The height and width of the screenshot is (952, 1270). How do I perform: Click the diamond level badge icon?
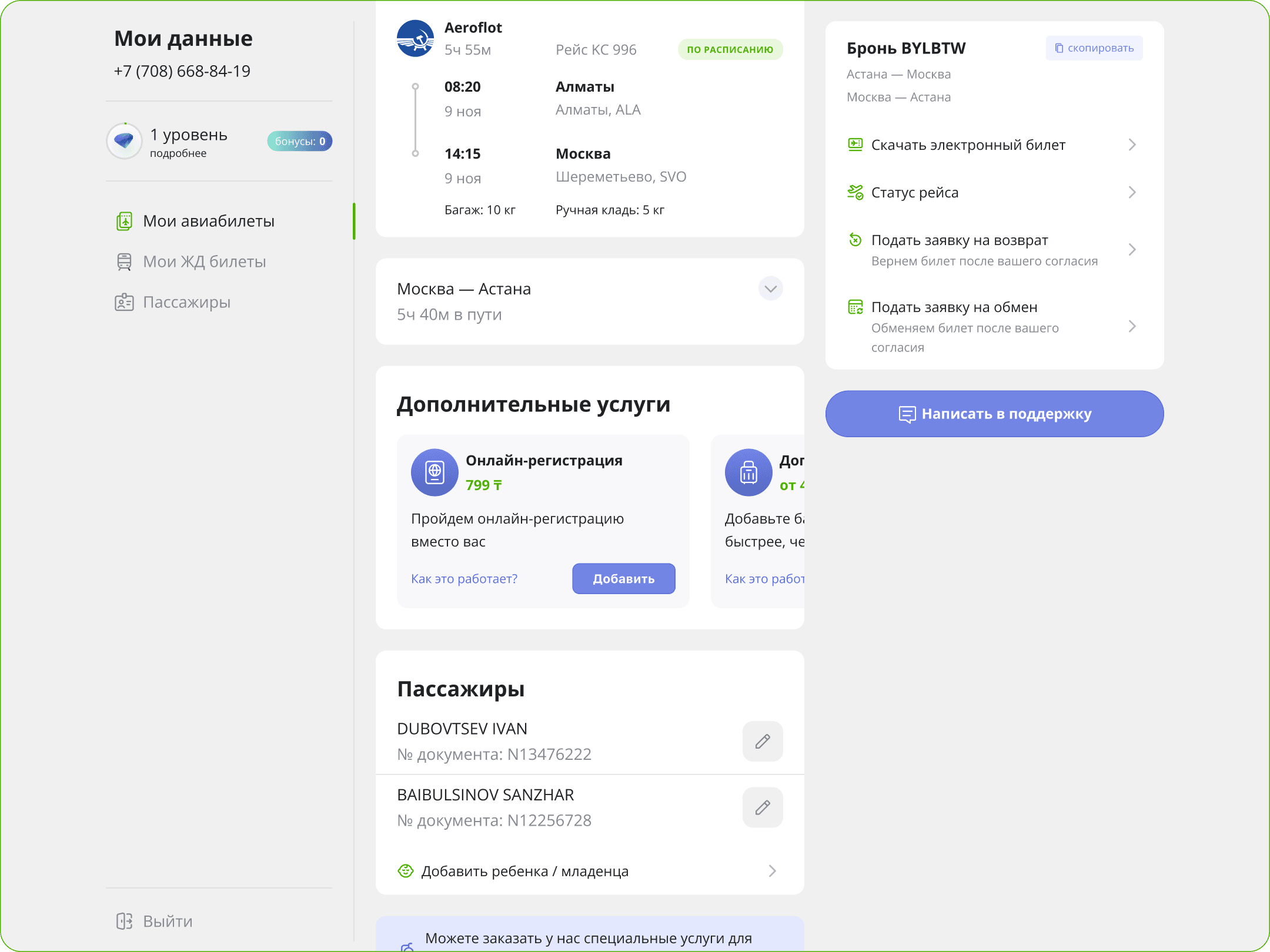[124, 141]
